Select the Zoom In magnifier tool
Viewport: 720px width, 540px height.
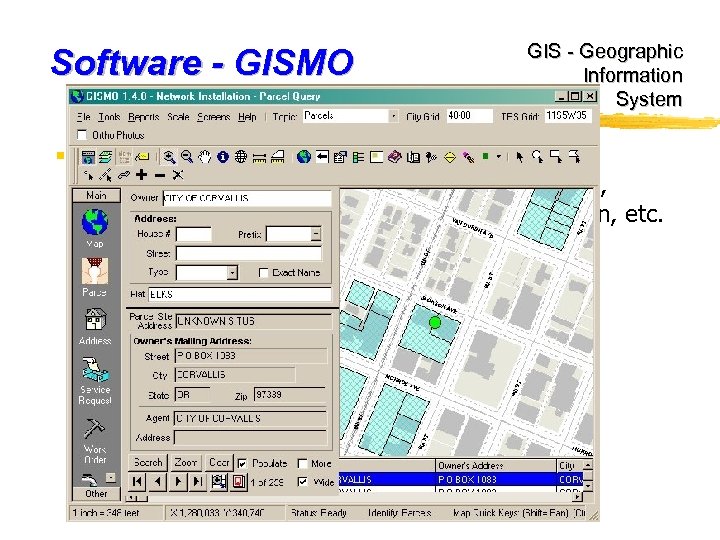[x=169, y=157]
